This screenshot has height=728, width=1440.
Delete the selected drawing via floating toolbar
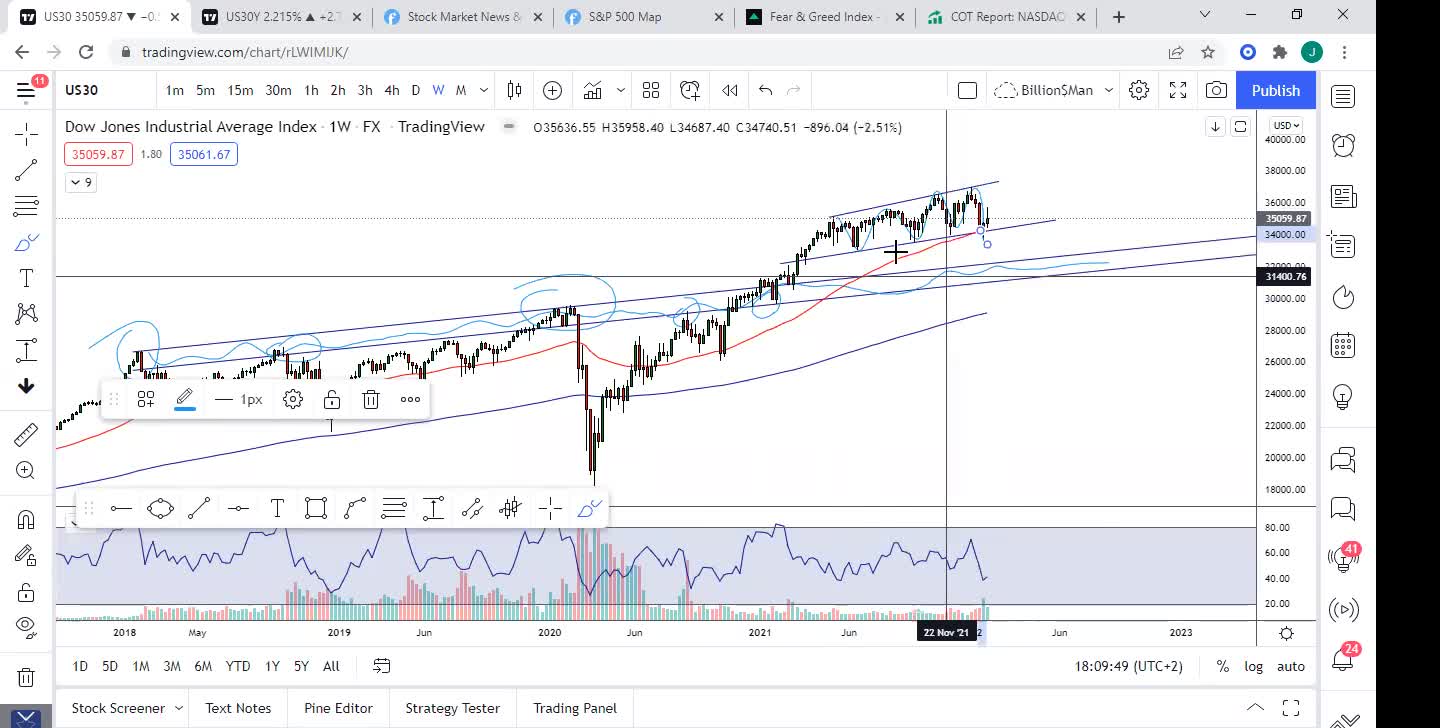(x=371, y=399)
